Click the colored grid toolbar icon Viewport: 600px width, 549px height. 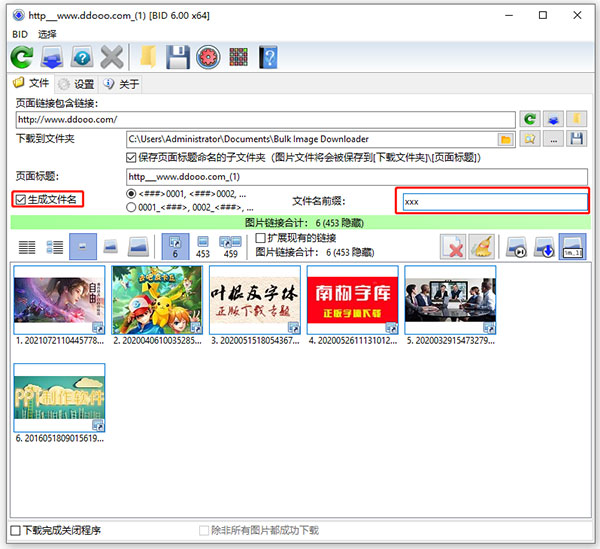click(238, 57)
